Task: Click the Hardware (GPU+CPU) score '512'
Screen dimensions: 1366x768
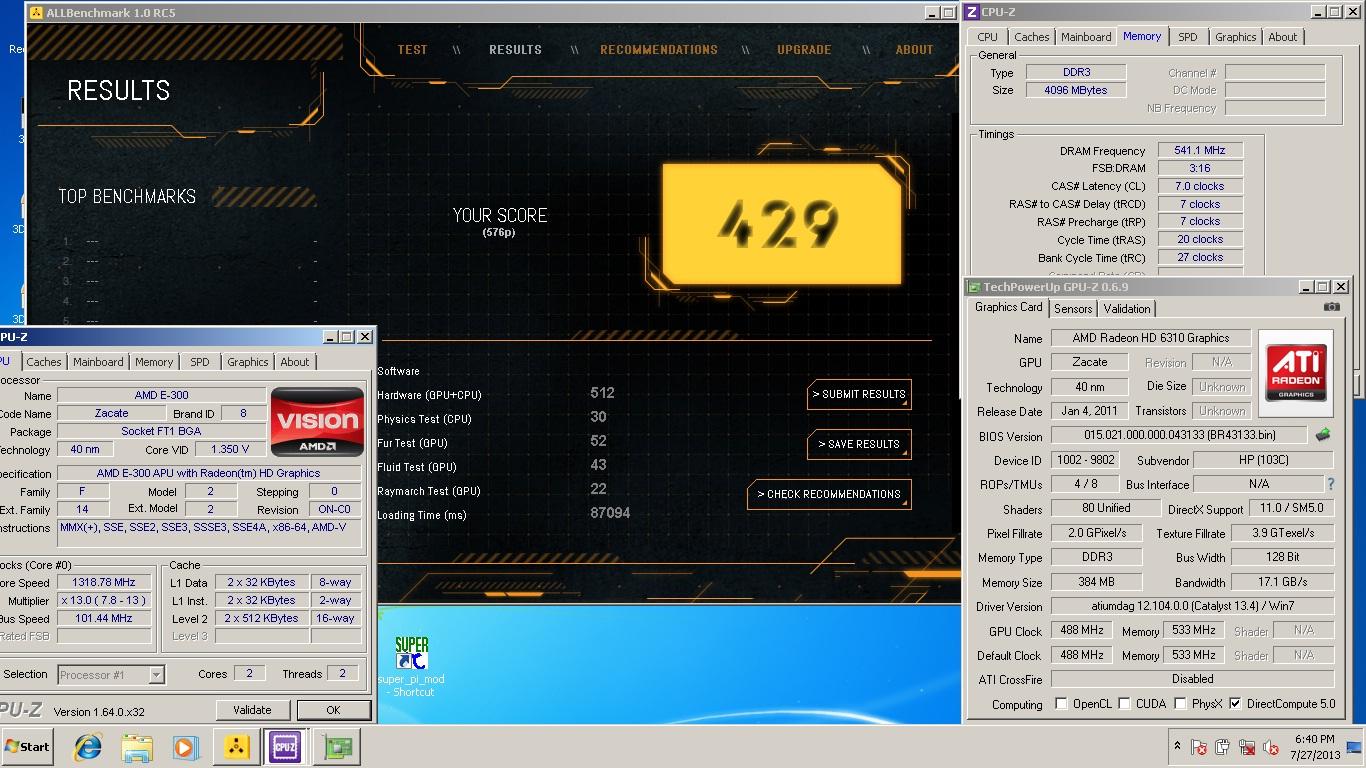Action: [602, 393]
